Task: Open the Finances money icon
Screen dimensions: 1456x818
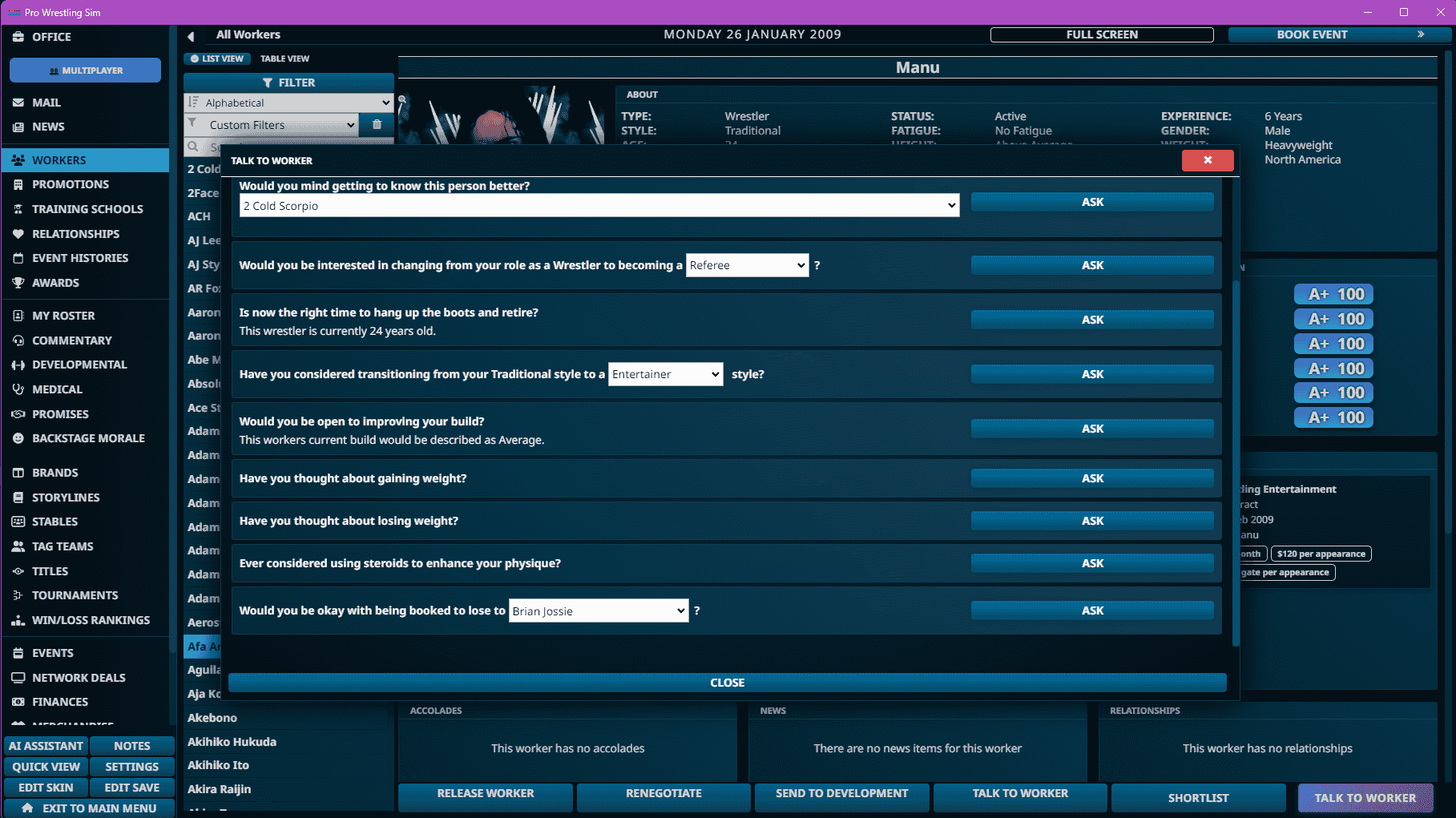Action: [18, 702]
